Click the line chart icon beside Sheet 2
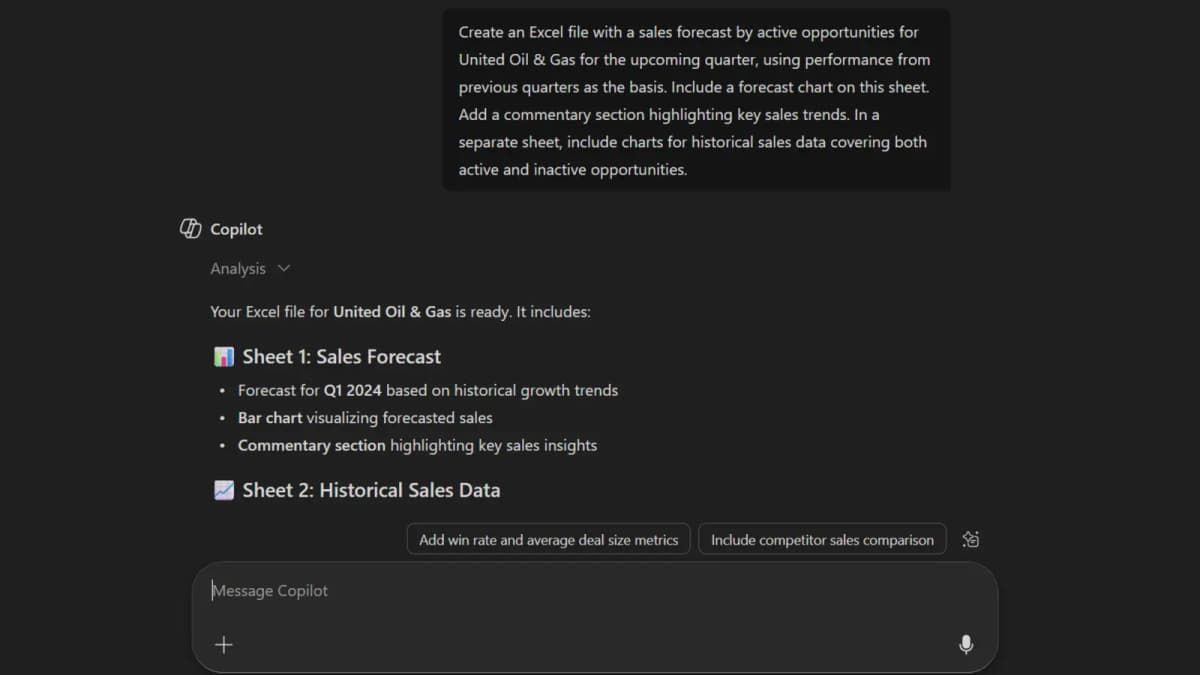This screenshot has width=1200, height=675. pyautogui.click(x=224, y=490)
